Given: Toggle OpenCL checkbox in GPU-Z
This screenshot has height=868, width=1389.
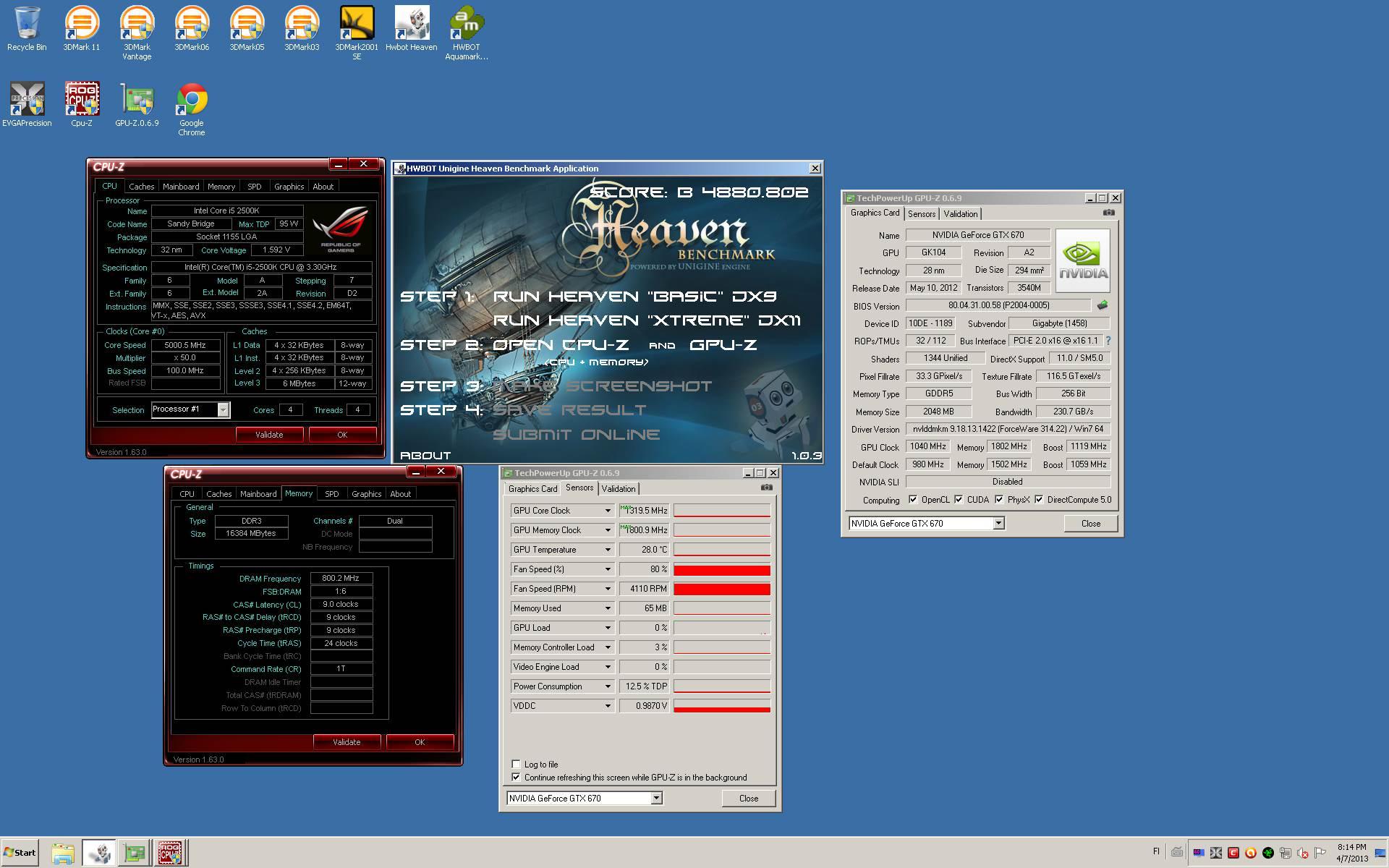Looking at the screenshot, I should point(913,500).
